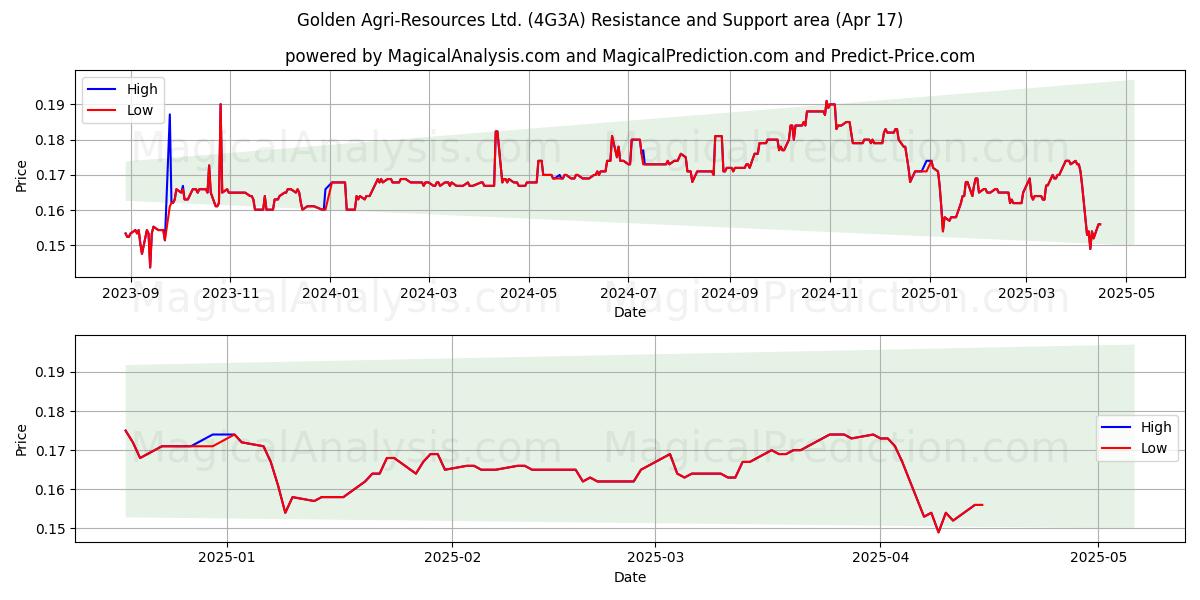The width and height of the screenshot is (1200, 600).
Task: Click the '2024-01' tick label on top chart
Action: [330, 293]
